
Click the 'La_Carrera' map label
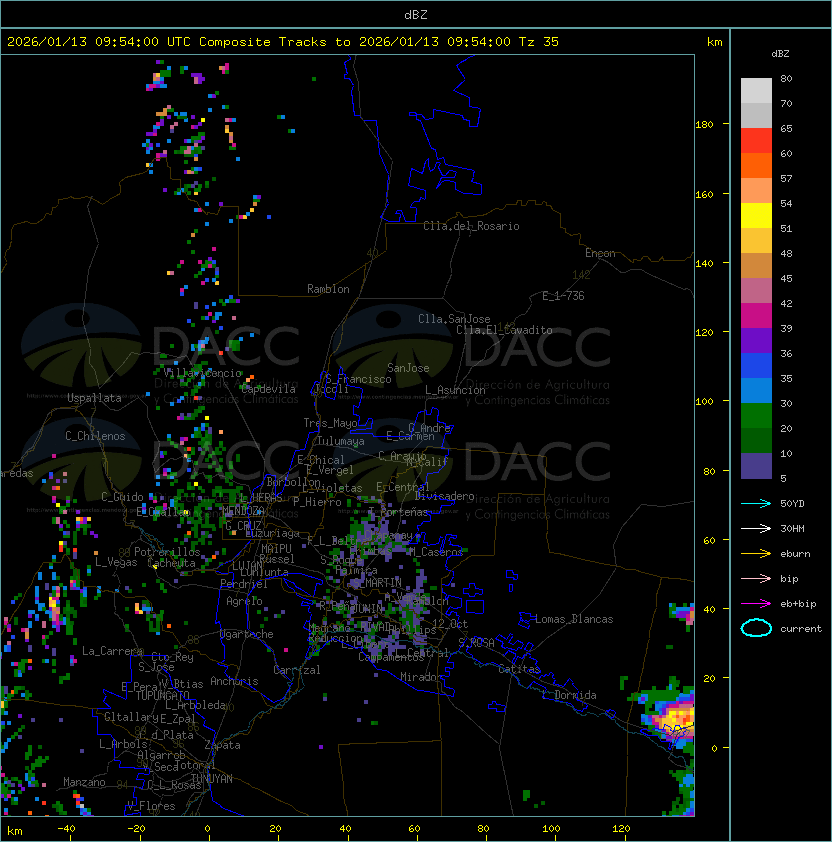(x=112, y=651)
